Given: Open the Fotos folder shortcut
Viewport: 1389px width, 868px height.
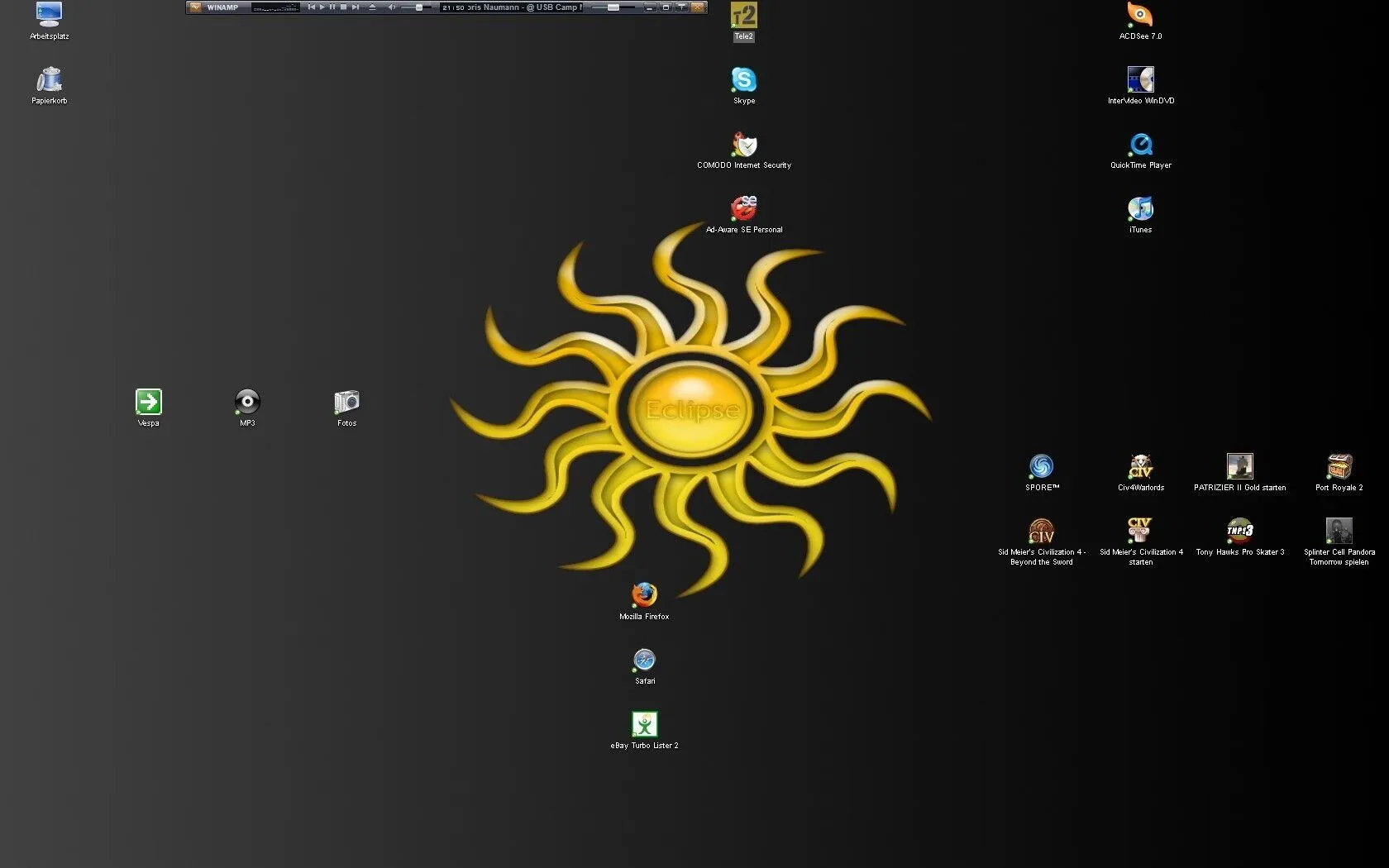Looking at the screenshot, I should (346, 403).
